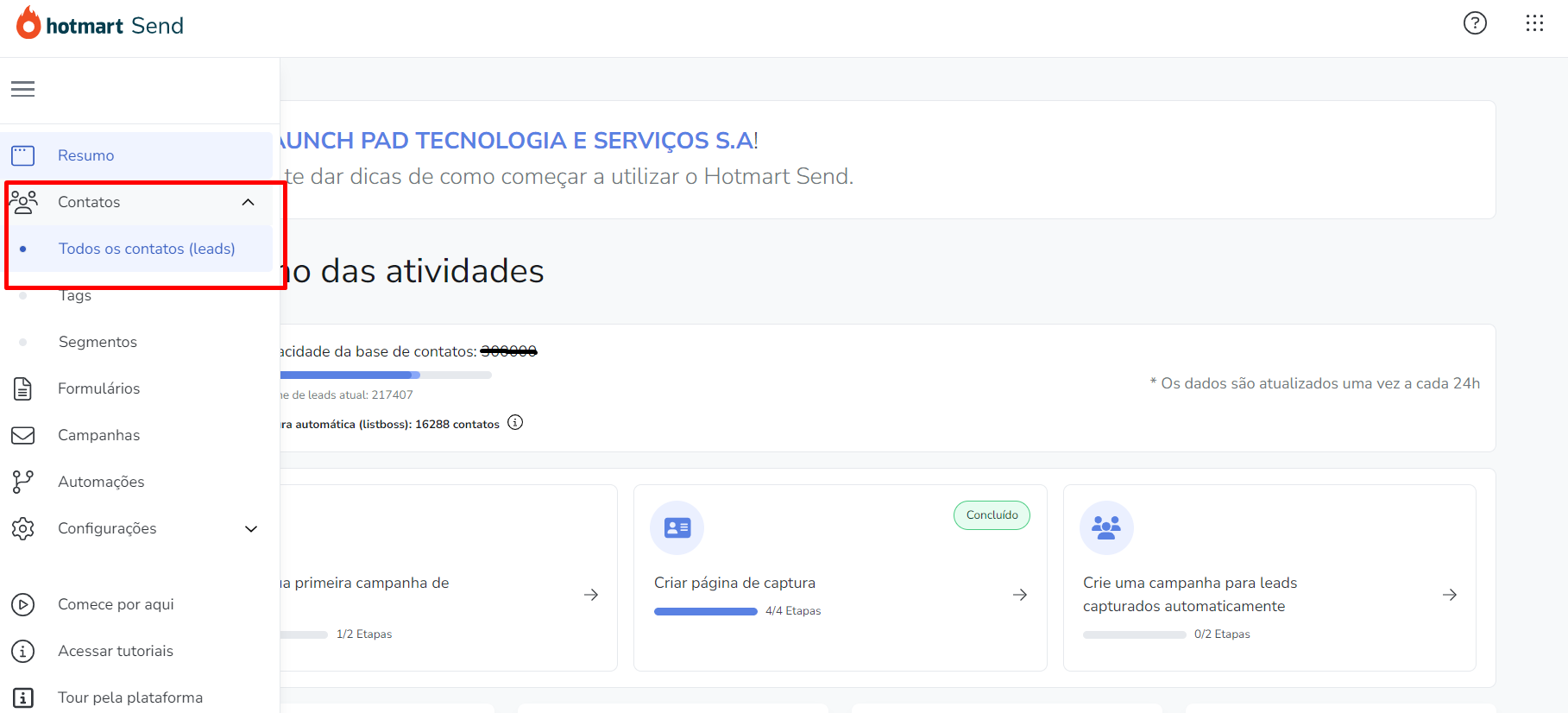Click the hamburger menu icon
Viewport: 1568px width, 713px height.
tap(23, 89)
